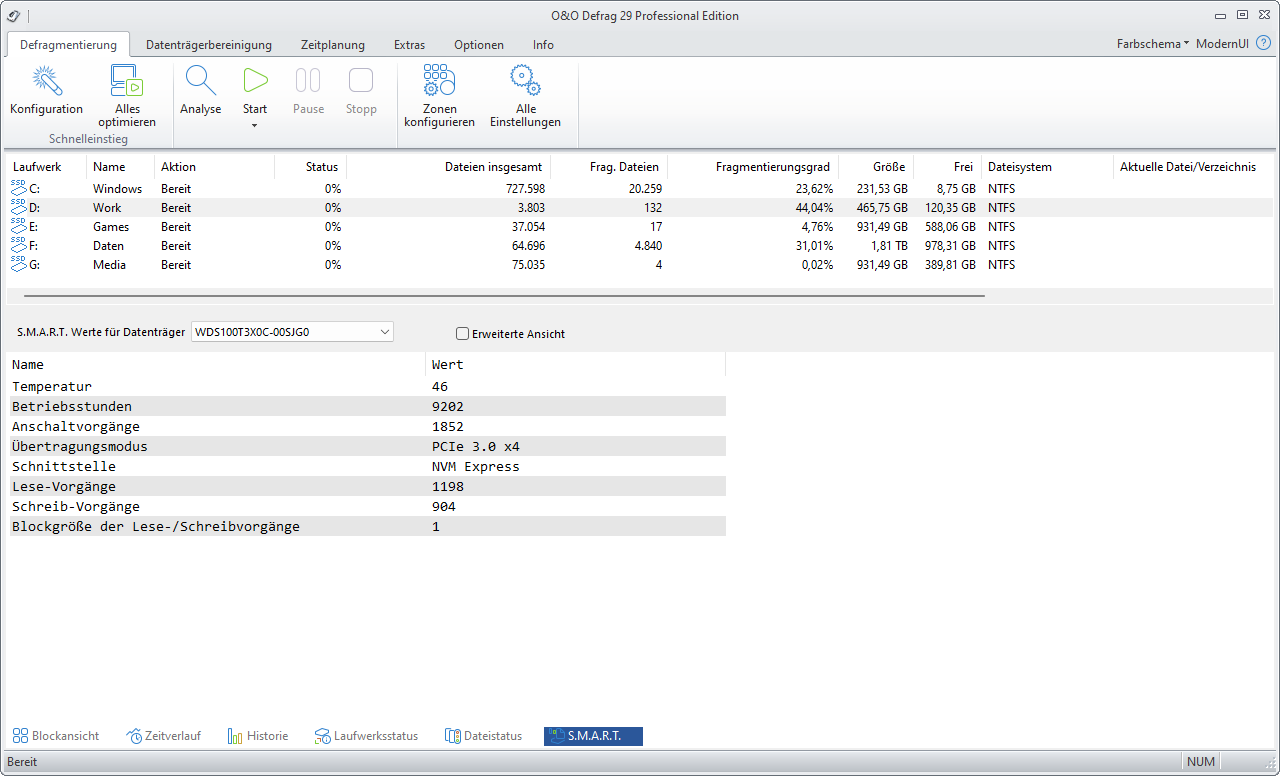Select the Schreib-Vorgänge row
The height and width of the screenshot is (776, 1280).
[367, 506]
